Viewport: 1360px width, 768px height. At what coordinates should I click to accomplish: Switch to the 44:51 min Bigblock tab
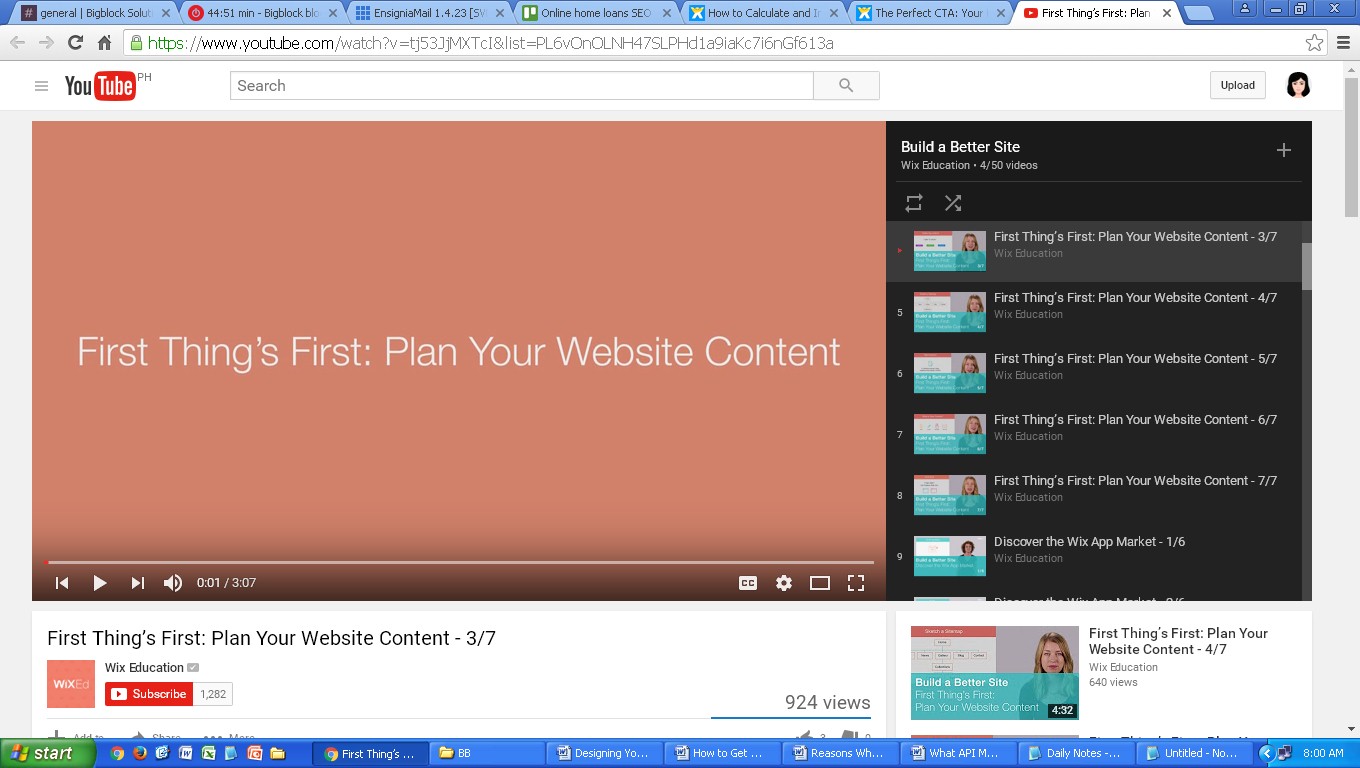click(x=262, y=13)
